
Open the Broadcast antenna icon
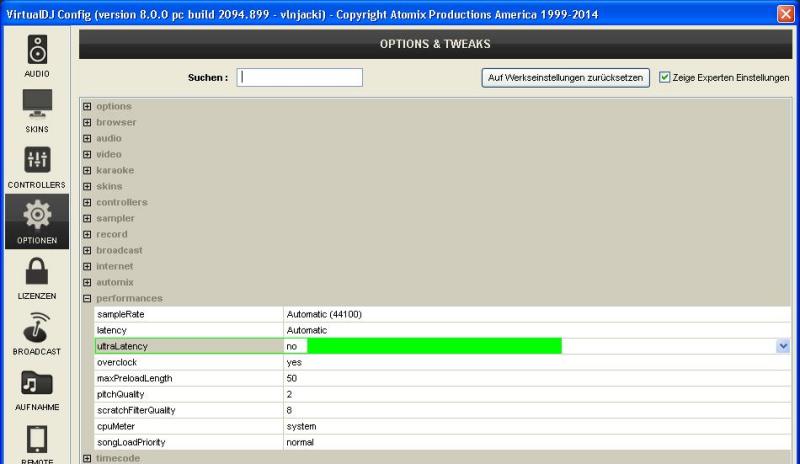37,327
